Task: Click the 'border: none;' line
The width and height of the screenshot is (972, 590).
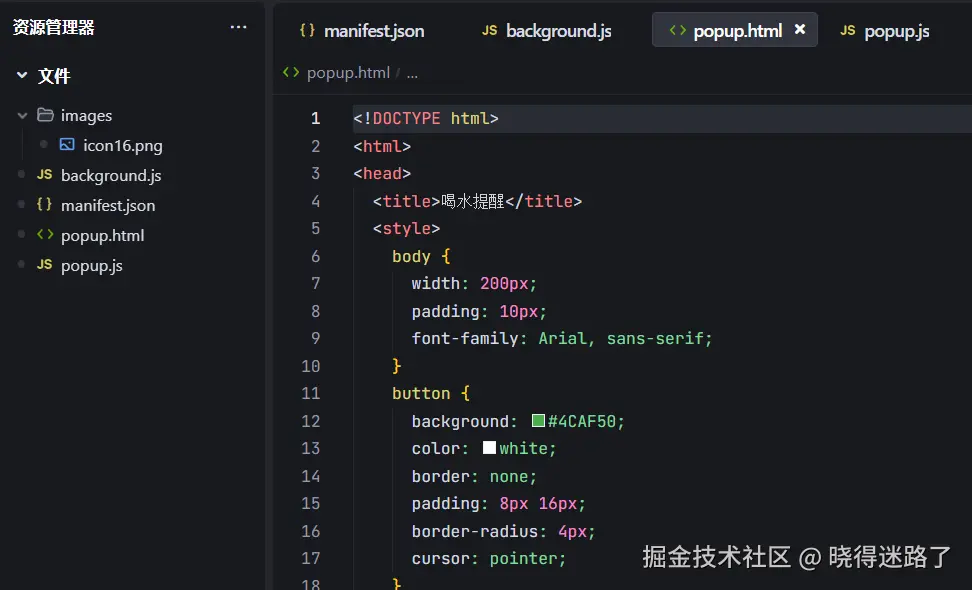Action: (474, 476)
